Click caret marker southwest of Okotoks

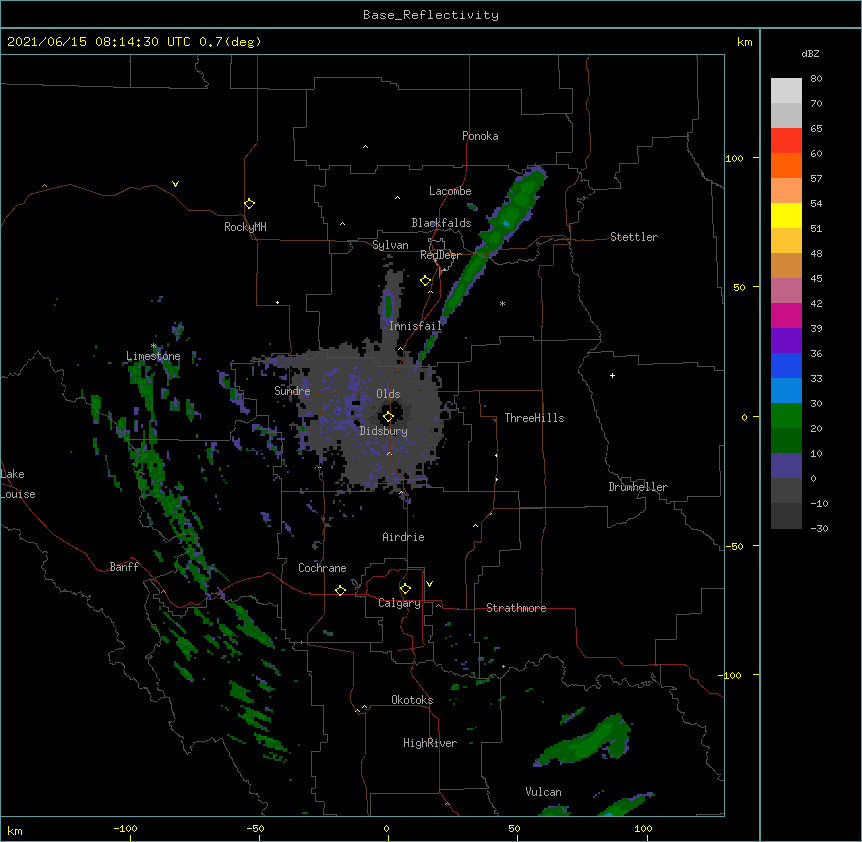364,707
